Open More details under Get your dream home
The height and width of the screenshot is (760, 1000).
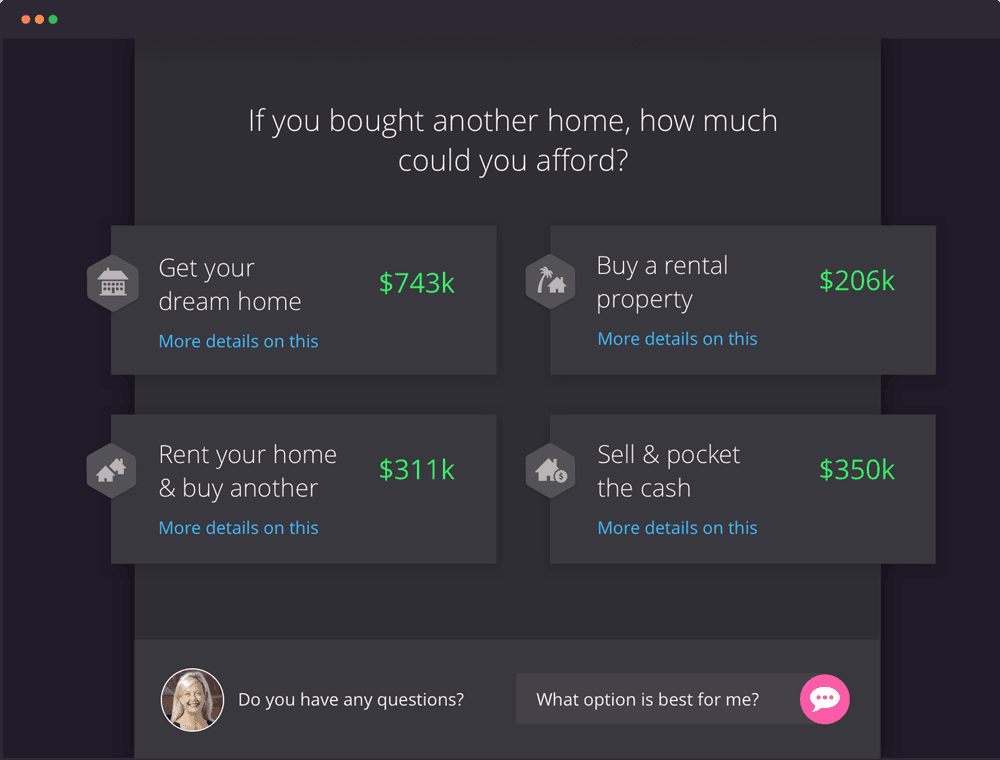tap(238, 341)
